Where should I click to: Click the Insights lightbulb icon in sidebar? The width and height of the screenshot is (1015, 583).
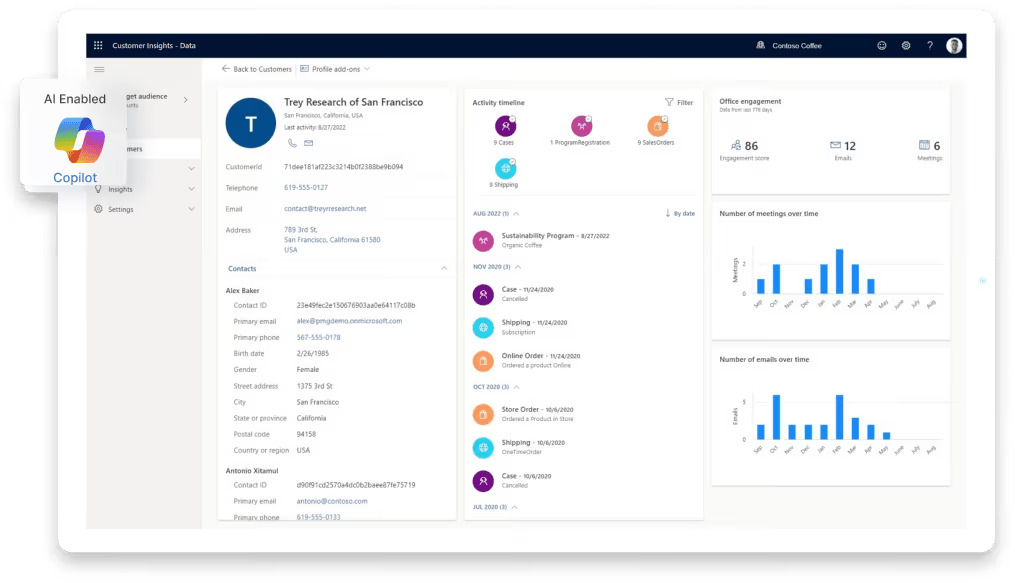coord(98,189)
